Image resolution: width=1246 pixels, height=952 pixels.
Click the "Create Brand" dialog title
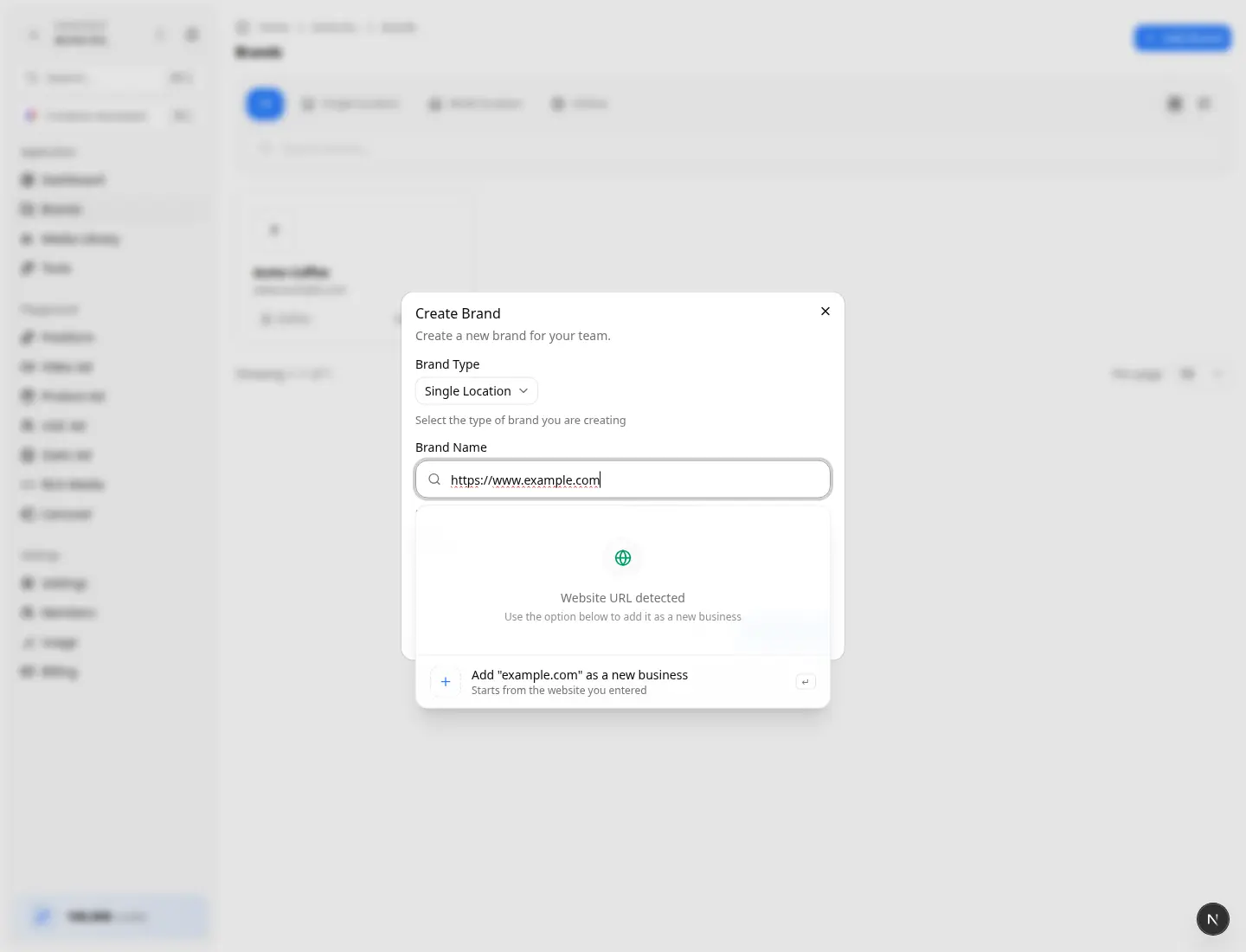458,313
